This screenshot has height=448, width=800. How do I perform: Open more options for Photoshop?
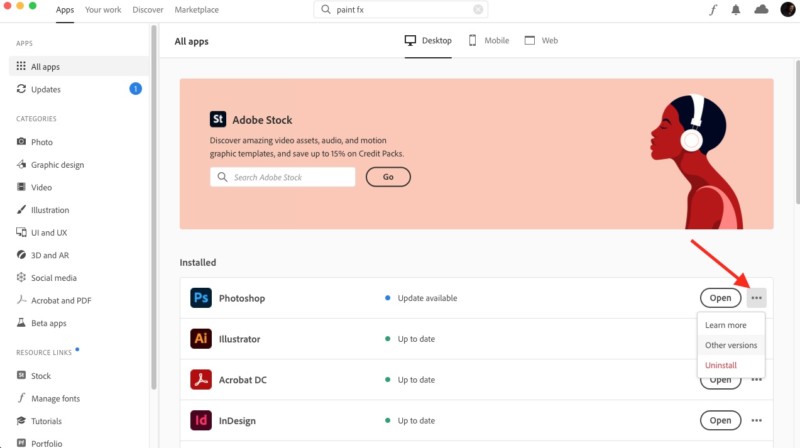(756, 298)
